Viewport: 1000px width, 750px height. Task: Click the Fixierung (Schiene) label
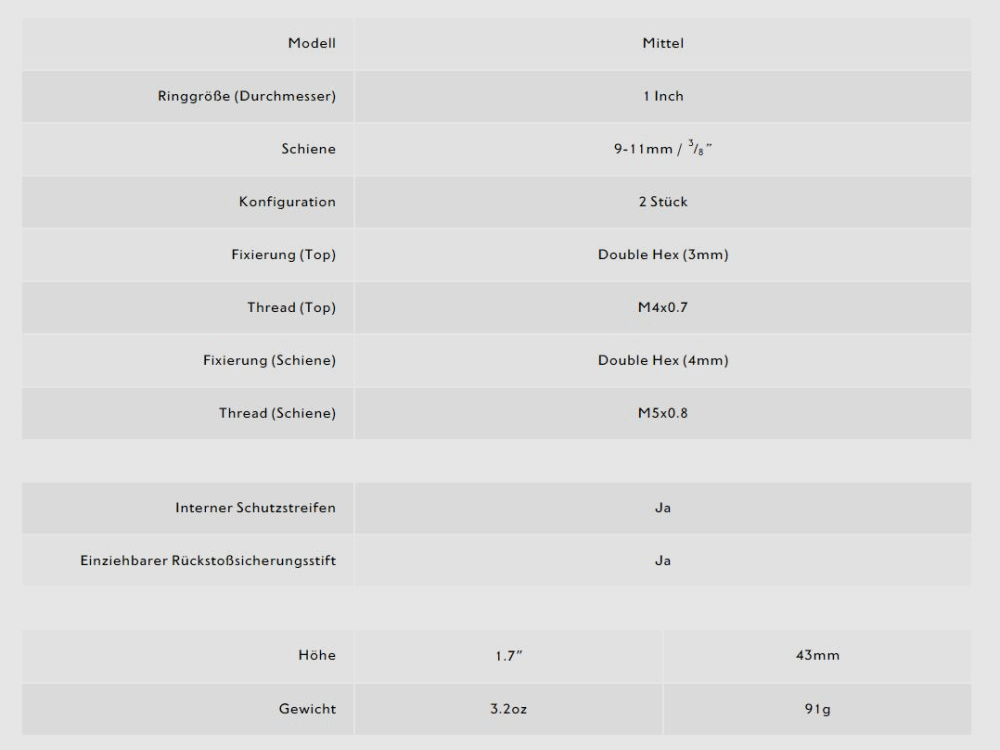coord(269,360)
